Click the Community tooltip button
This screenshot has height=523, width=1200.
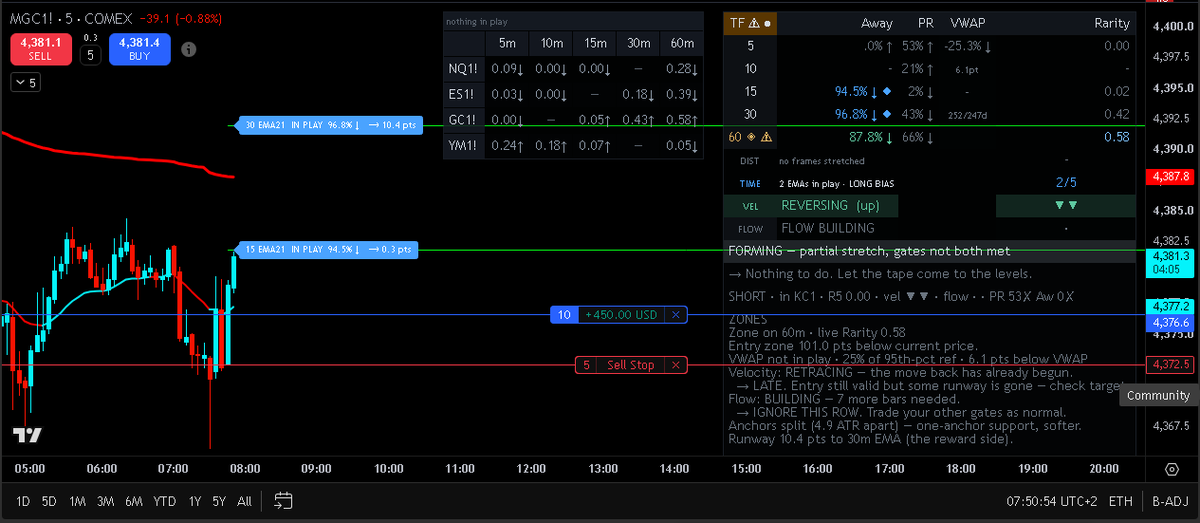[x=1158, y=396]
